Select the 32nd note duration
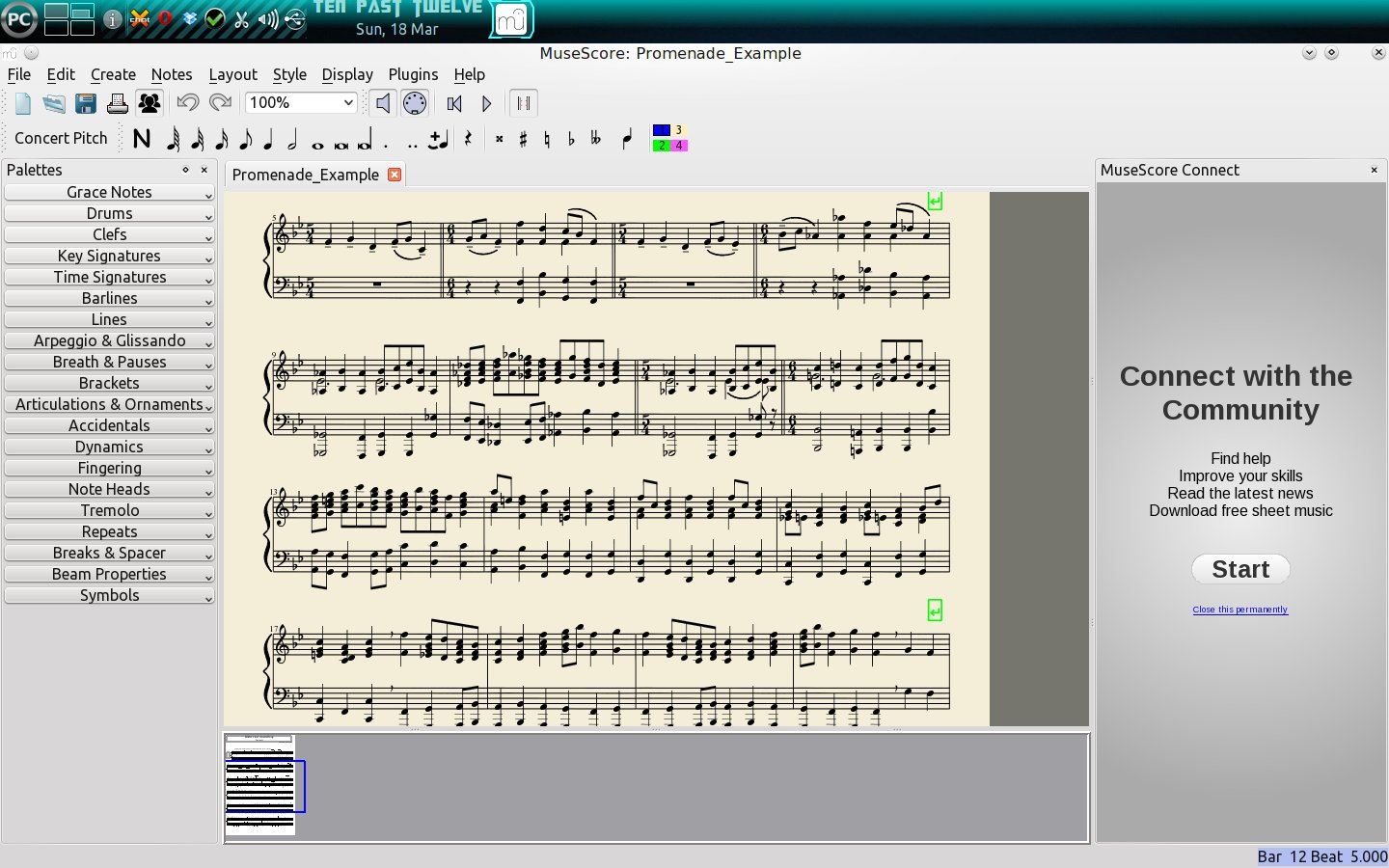Screen dimensions: 1389x868 pos(197,139)
